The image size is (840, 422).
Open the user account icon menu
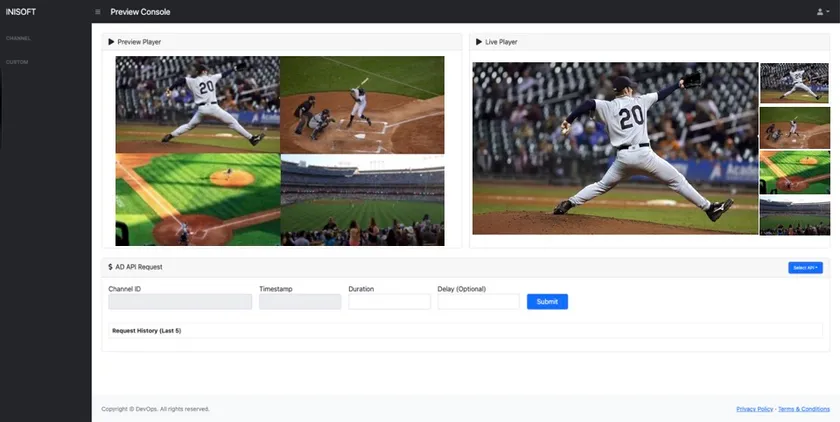tap(823, 12)
